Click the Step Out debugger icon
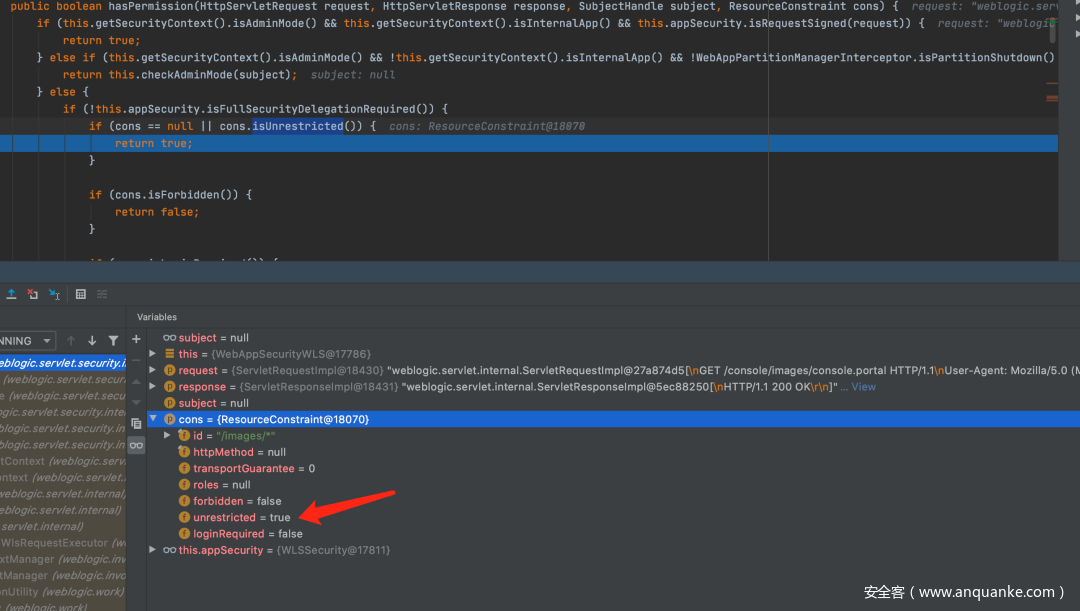The width and height of the screenshot is (1080, 611). [x=11, y=294]
